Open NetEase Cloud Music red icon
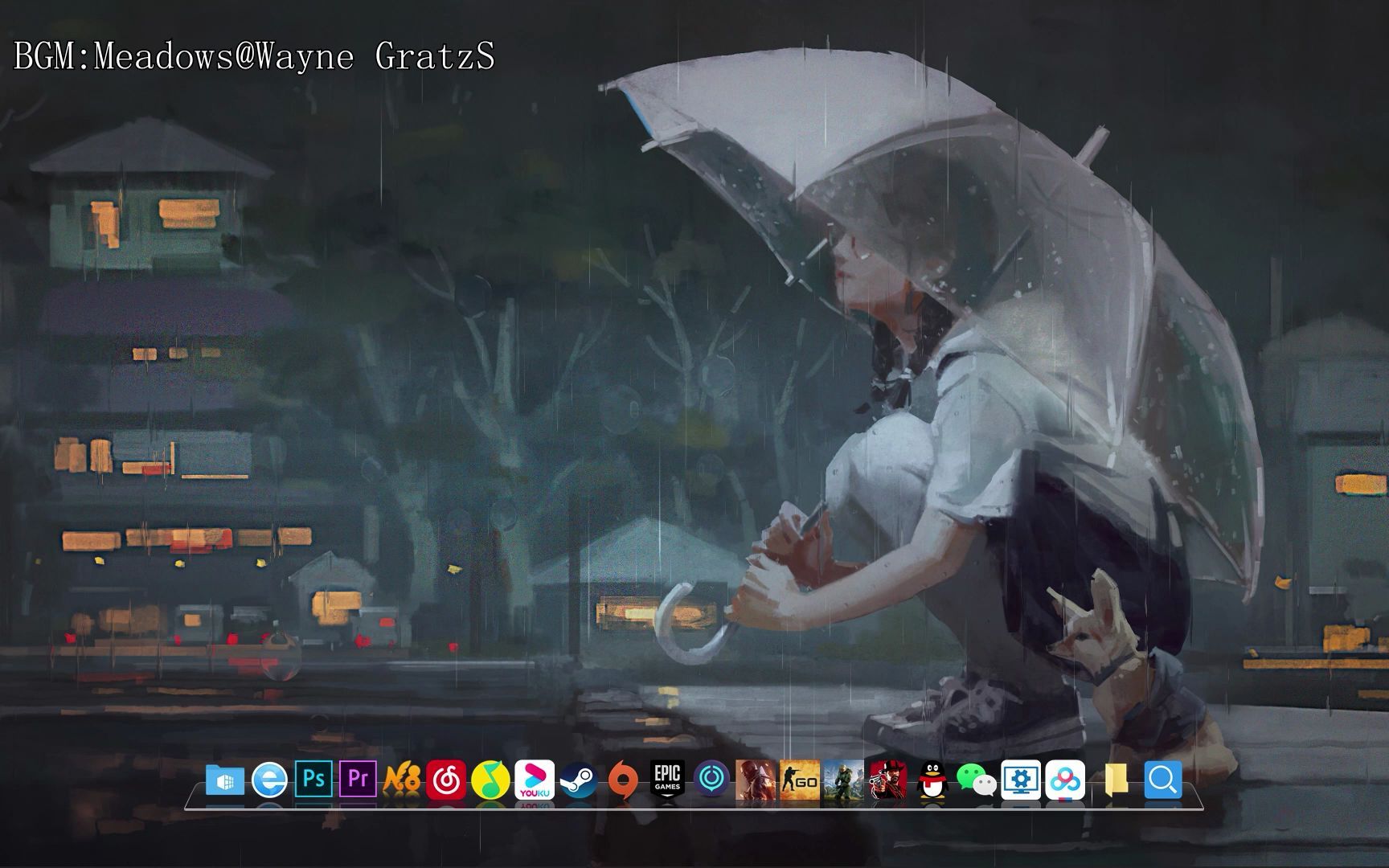The height and width of the screenshot is (868, 1389). click(x=446, y=780)
